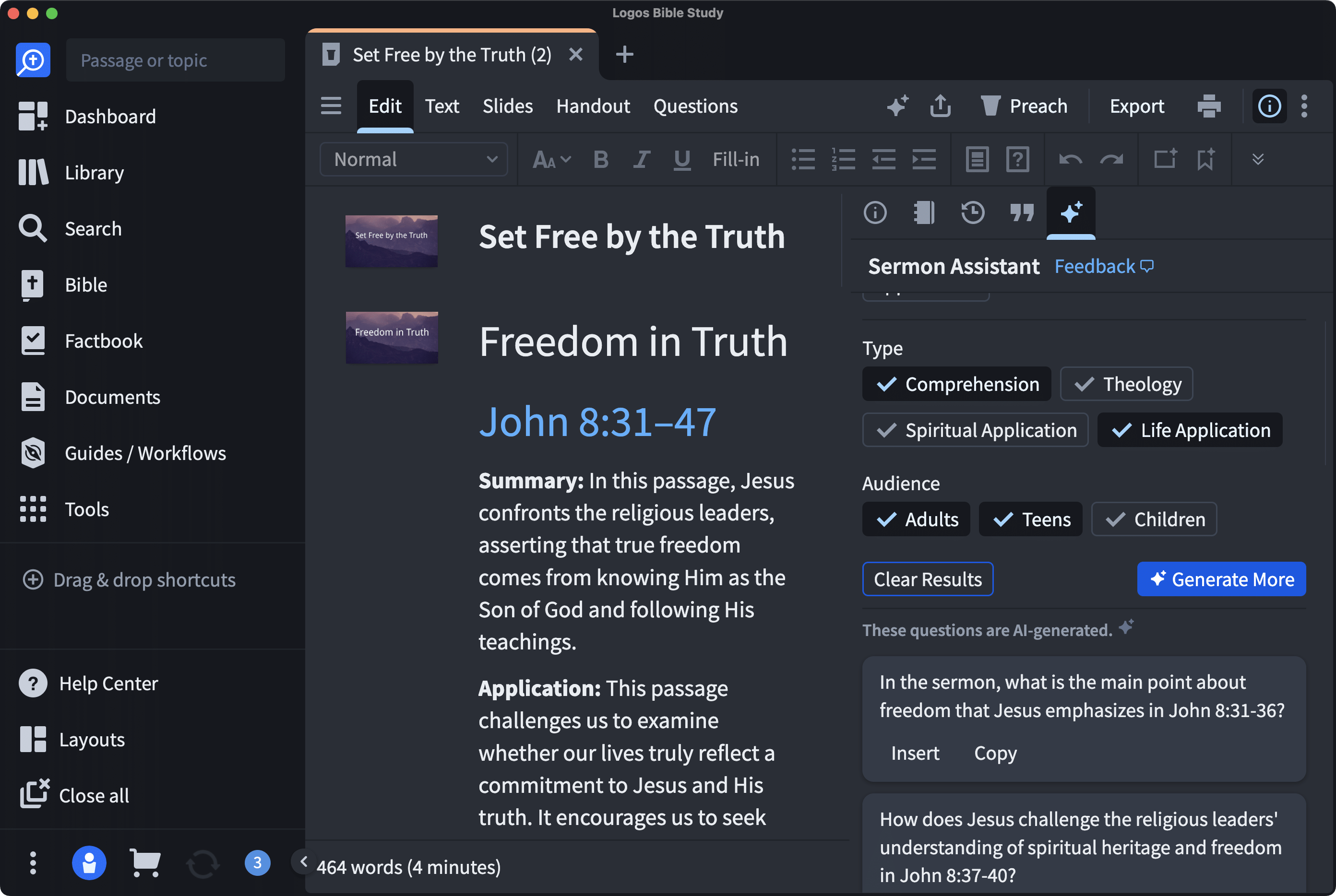Screen dimensions: 1336x896
Task: Increase indent
Action: coord(924,159)
